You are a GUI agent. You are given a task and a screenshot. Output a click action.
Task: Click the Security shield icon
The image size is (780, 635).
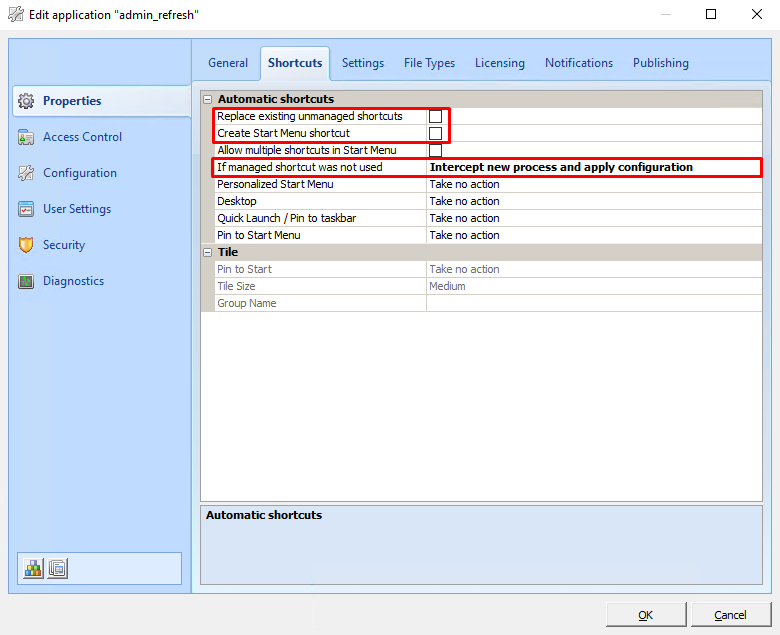(26, 245)
